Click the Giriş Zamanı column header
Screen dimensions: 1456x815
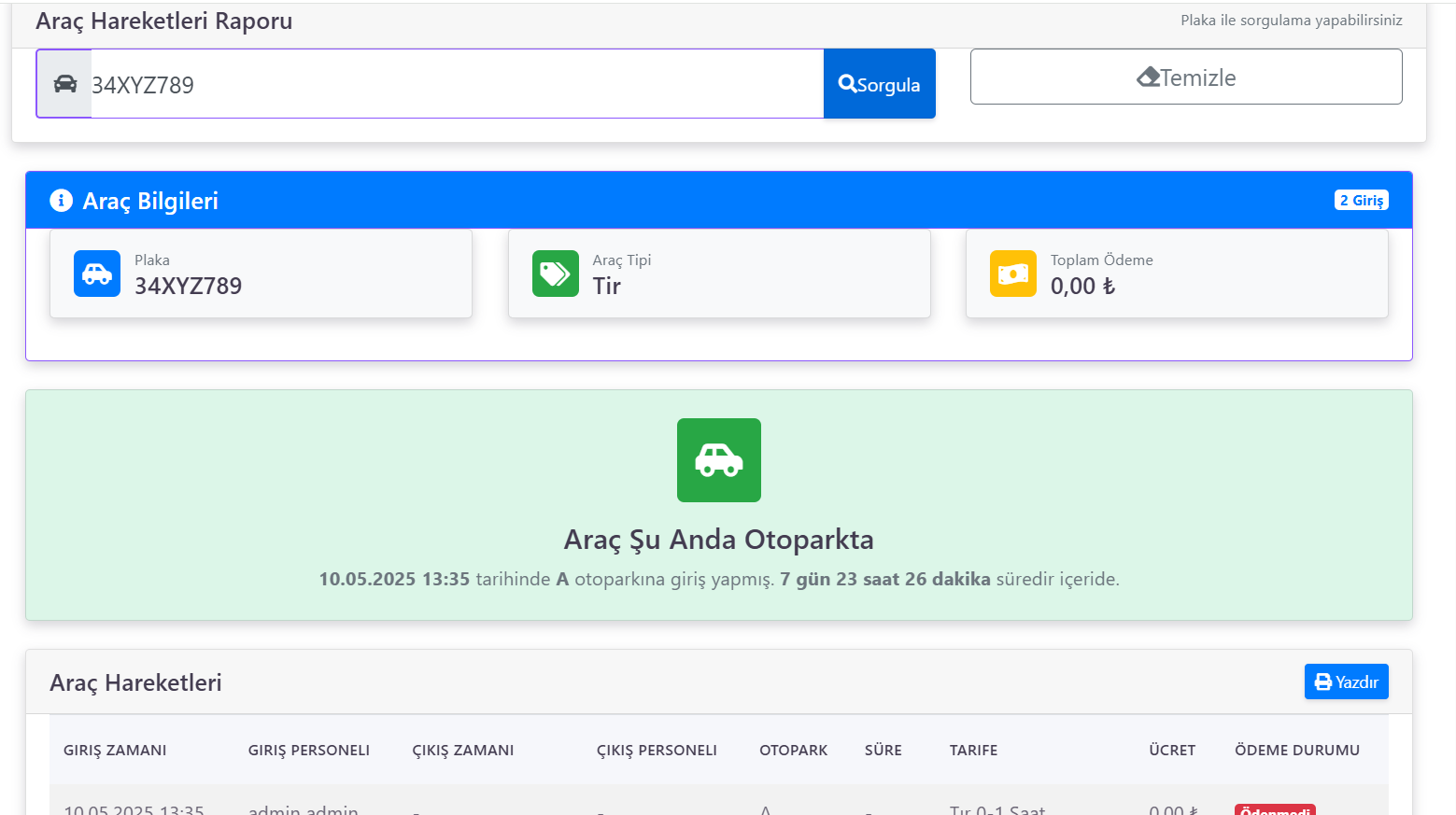(x=115, y=751)
